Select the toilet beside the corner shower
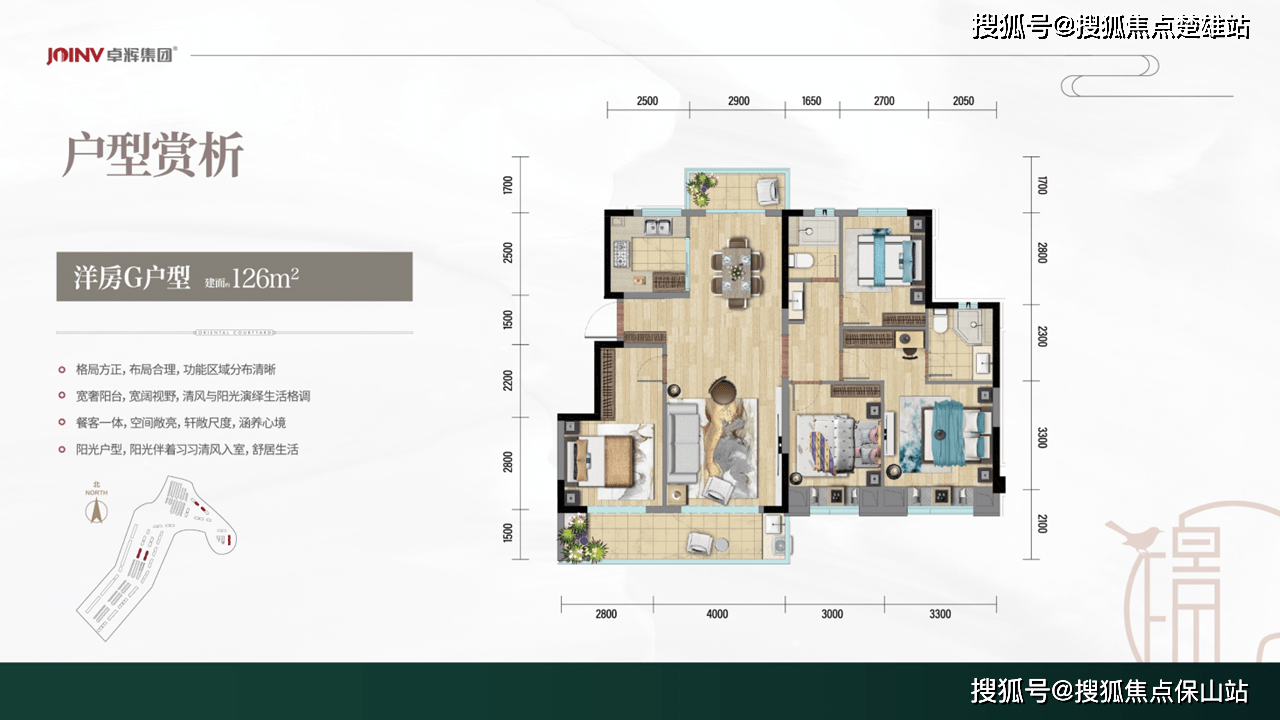Viewport: 1280px width, 720px height. (940, 321)
